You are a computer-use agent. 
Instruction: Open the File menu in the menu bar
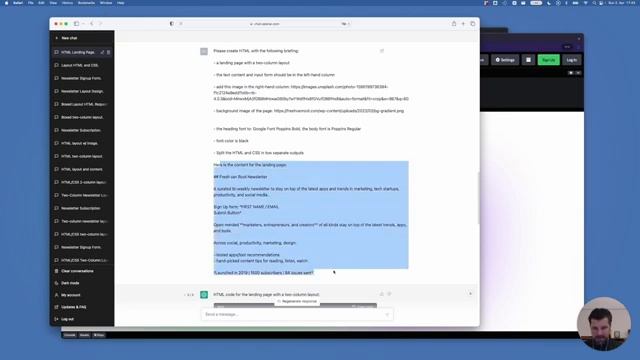pos(31,3)
